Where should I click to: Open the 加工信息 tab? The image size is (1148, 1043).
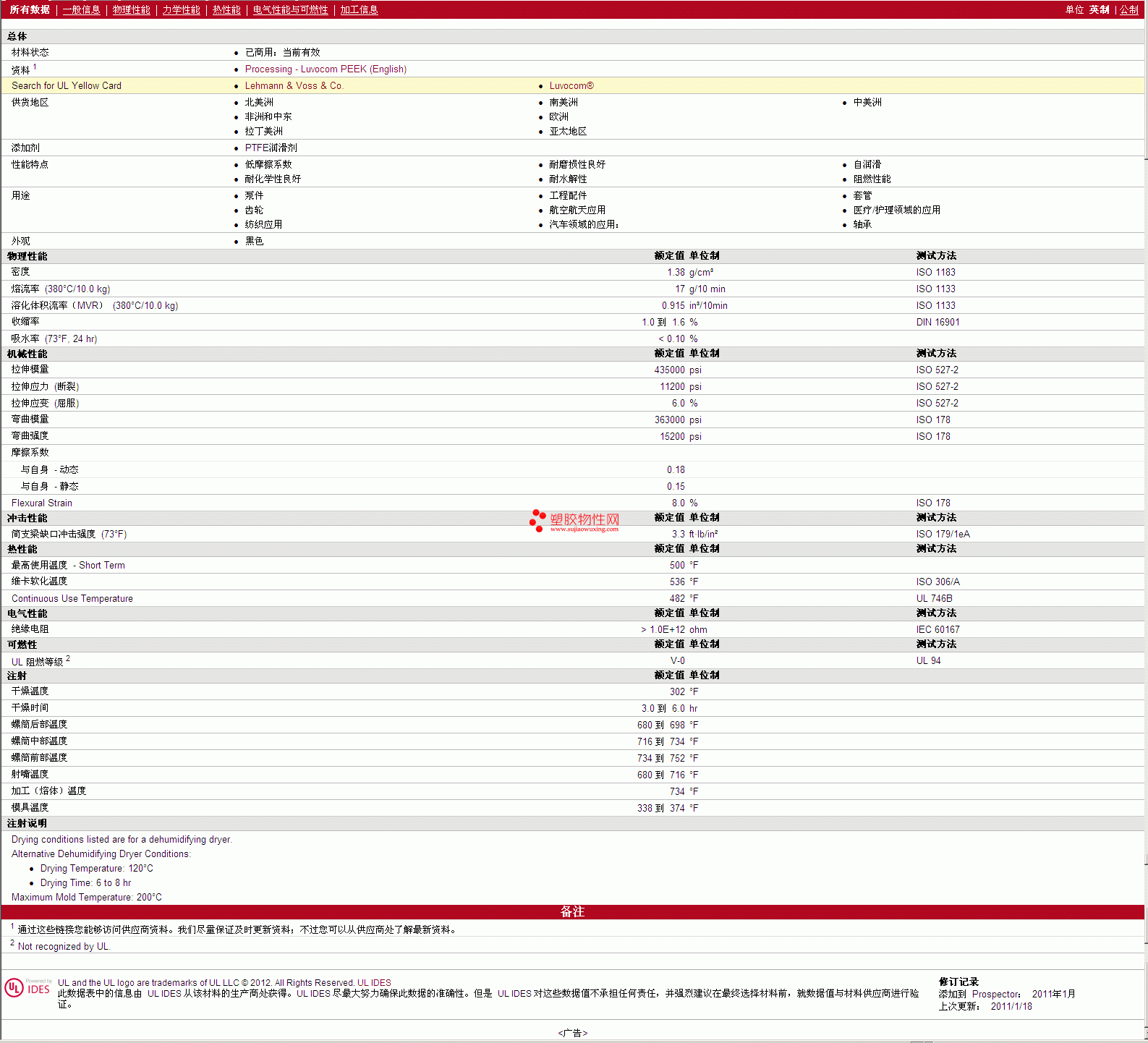pyautogui.click(x=359, y=10)
